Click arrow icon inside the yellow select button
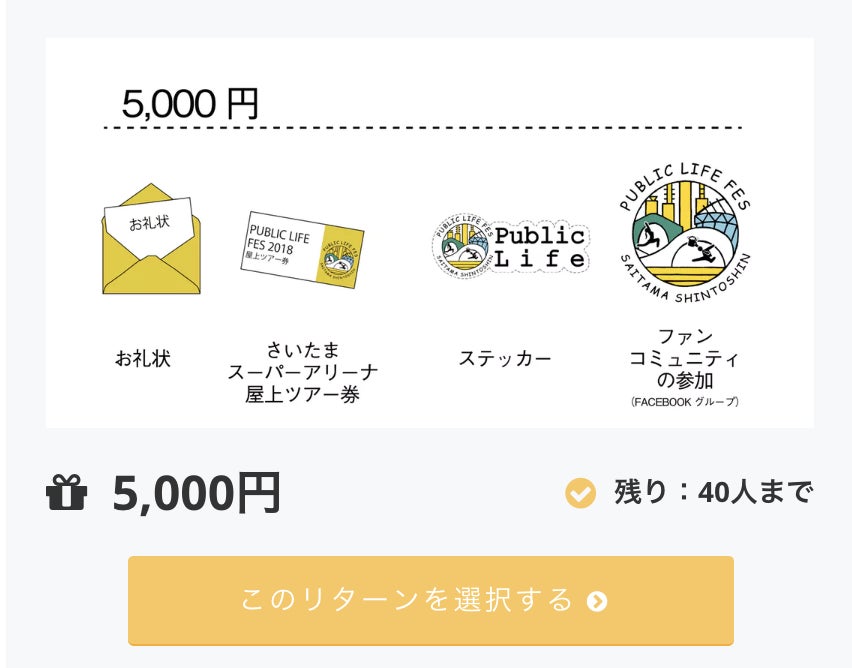 [x=597, y=601]
